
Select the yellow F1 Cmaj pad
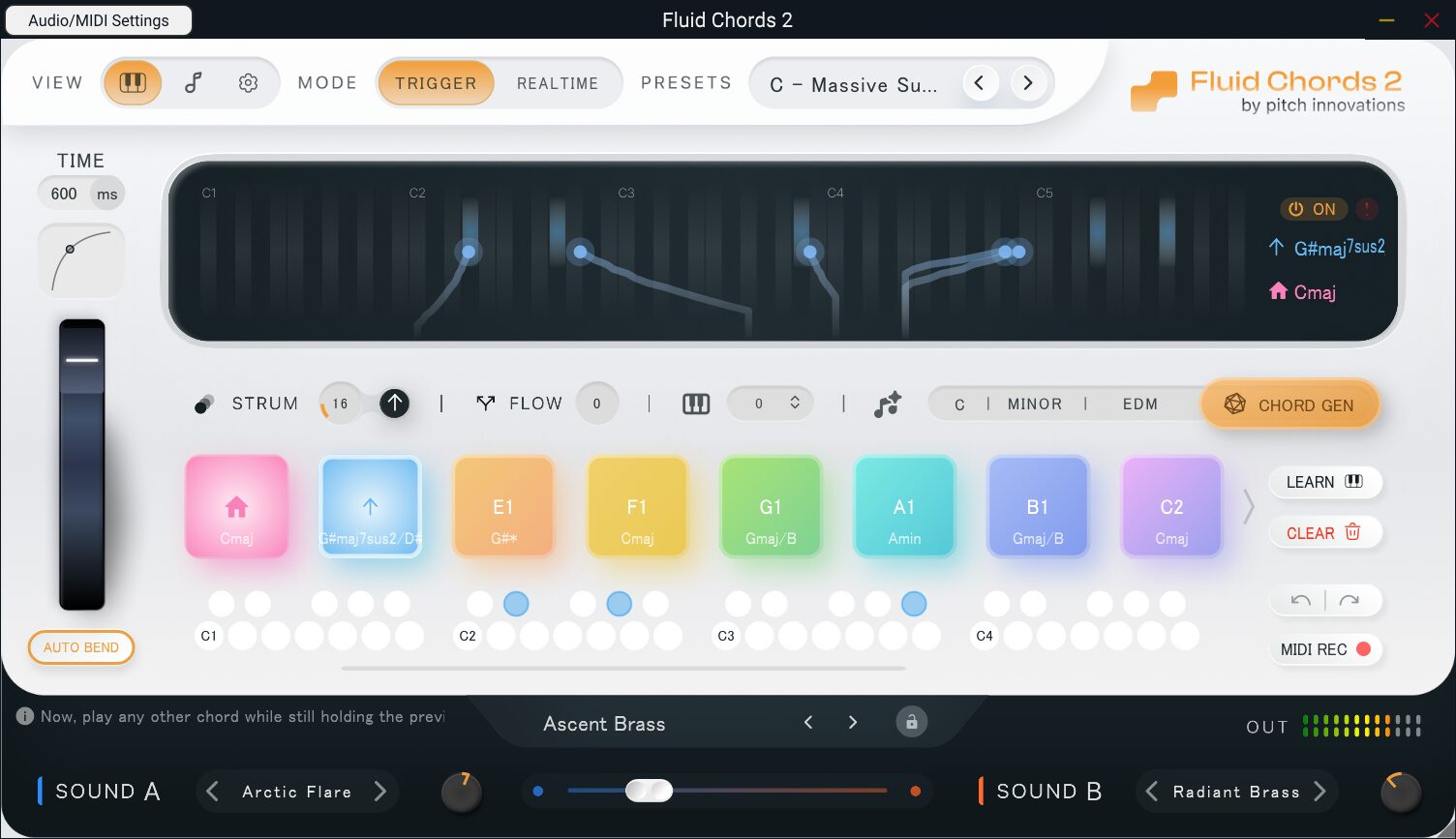pyautogui.click(x=637, y=506)
